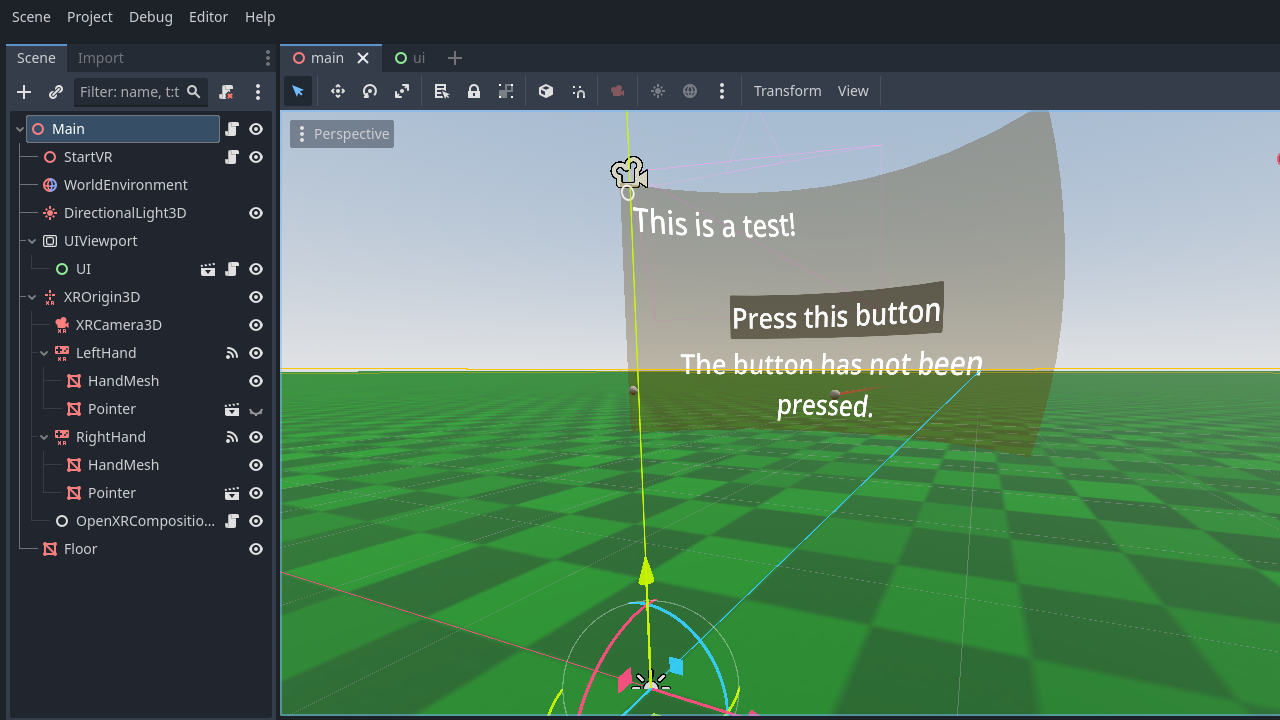Click RightHand signals icon

[232, 437]
